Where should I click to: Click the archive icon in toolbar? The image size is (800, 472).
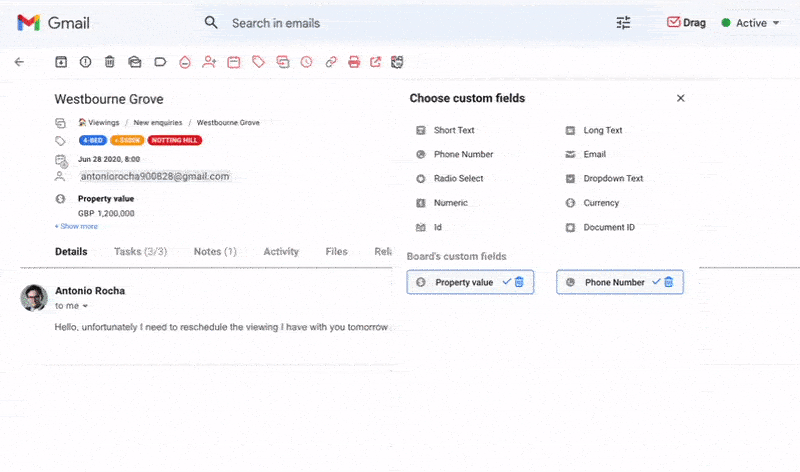coord(60,62)
